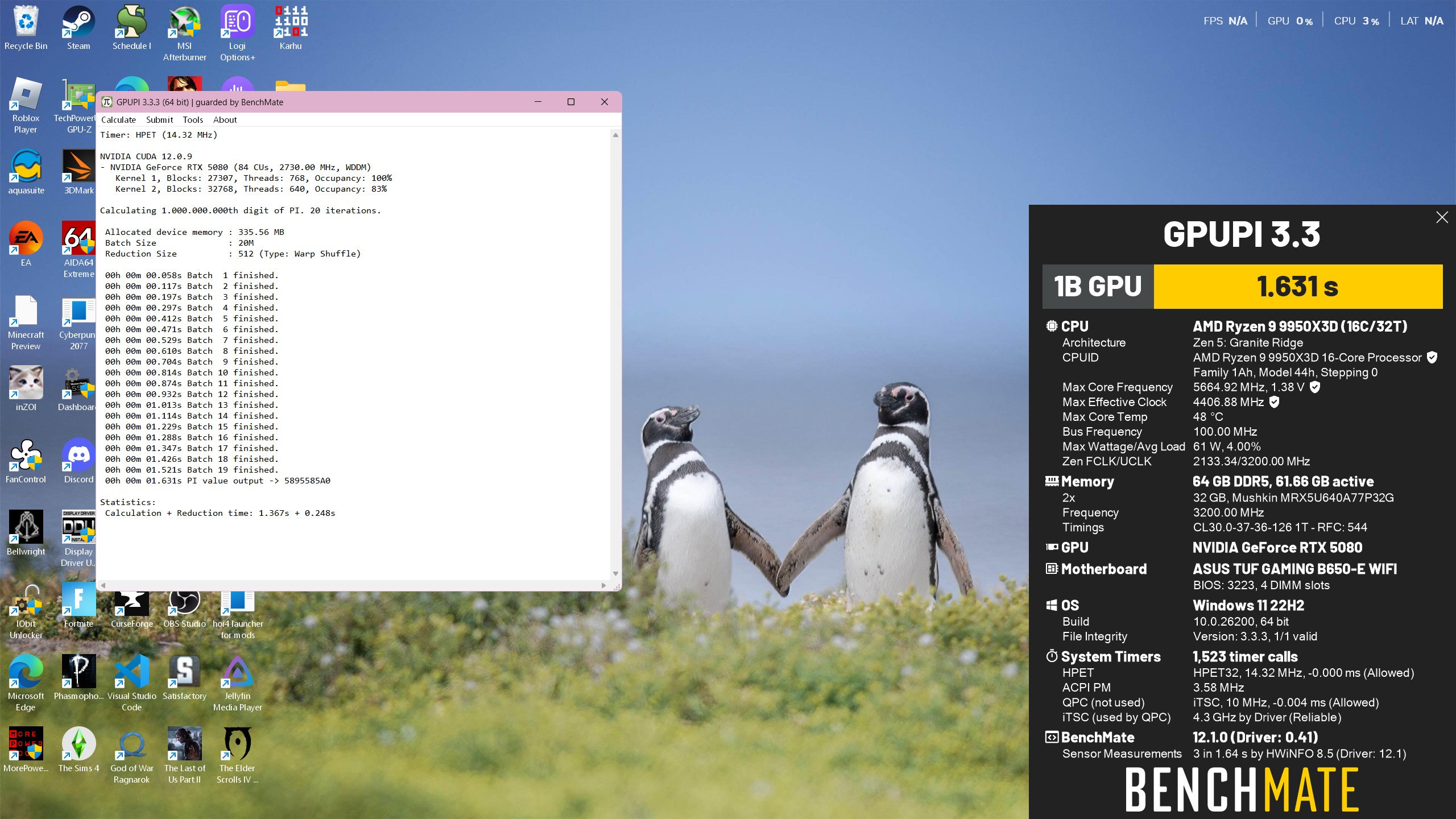Open the Calculate menu in GPUPI
1456x819 pixels.
(118, 119)
